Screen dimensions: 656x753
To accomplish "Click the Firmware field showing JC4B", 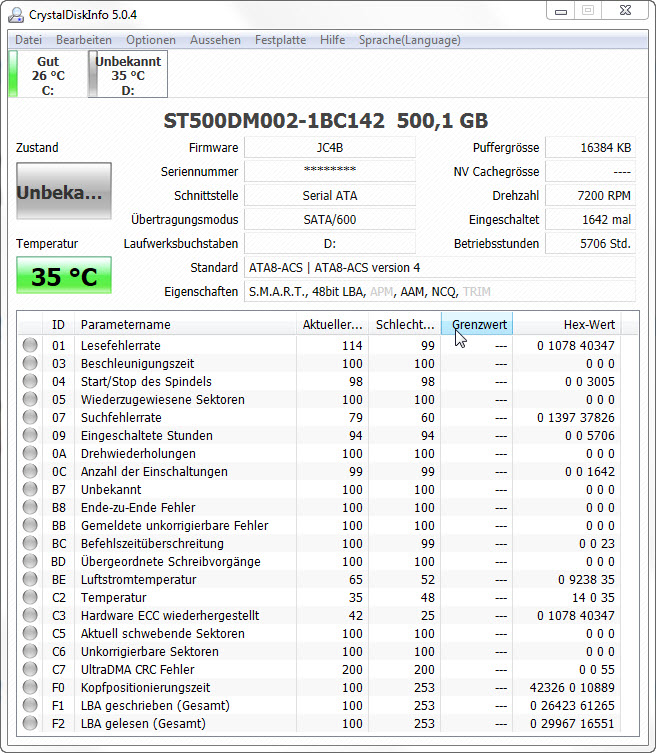I will 330,147.
